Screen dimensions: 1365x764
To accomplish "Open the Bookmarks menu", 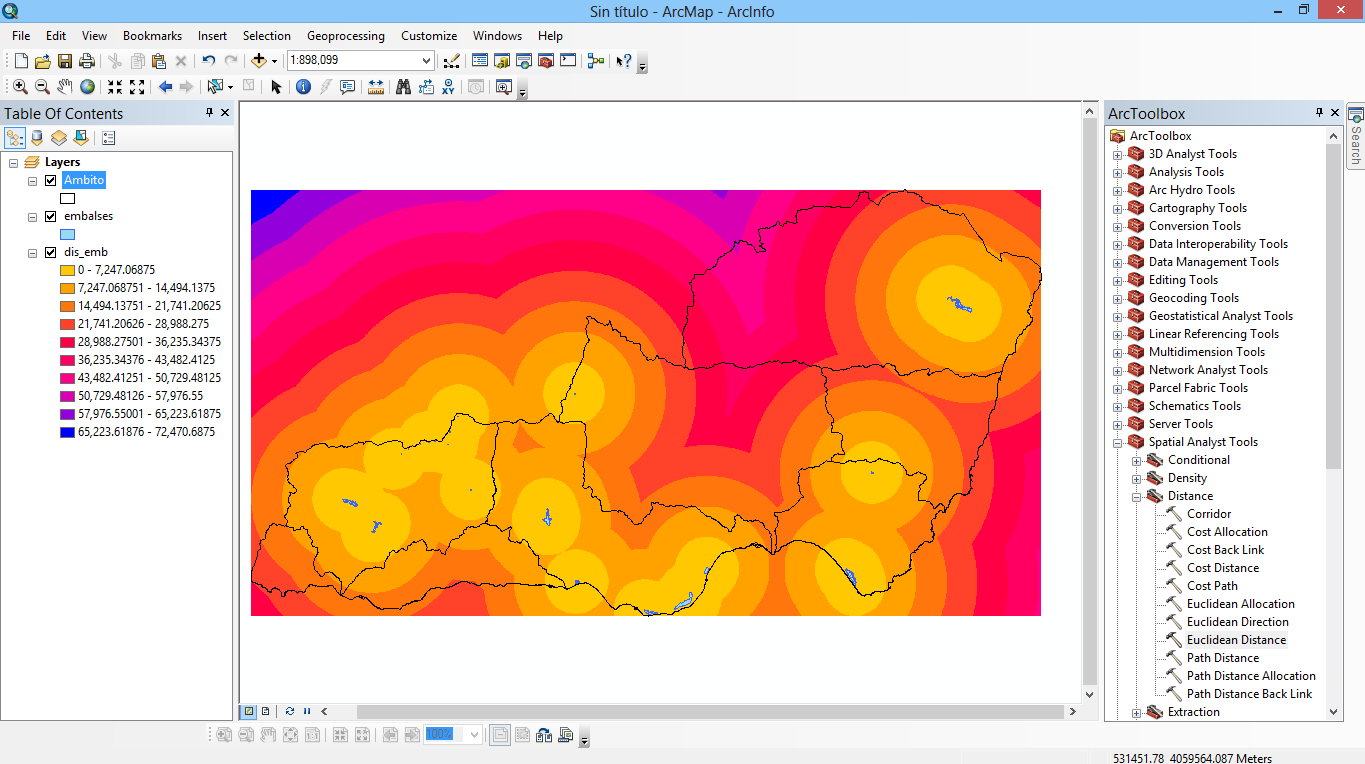I will [152, 36].
